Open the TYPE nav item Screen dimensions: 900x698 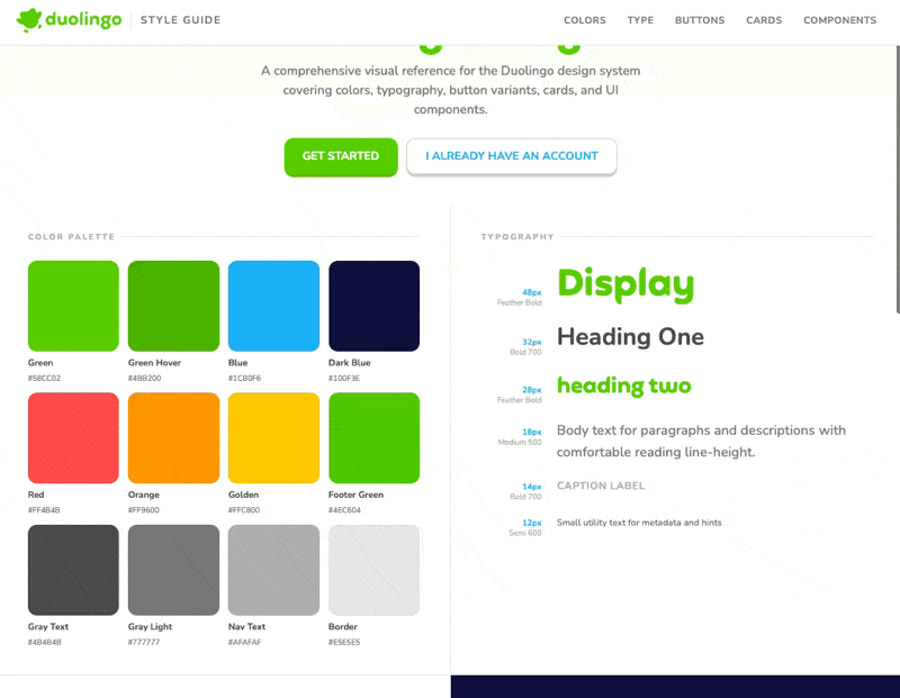[640, 20]
